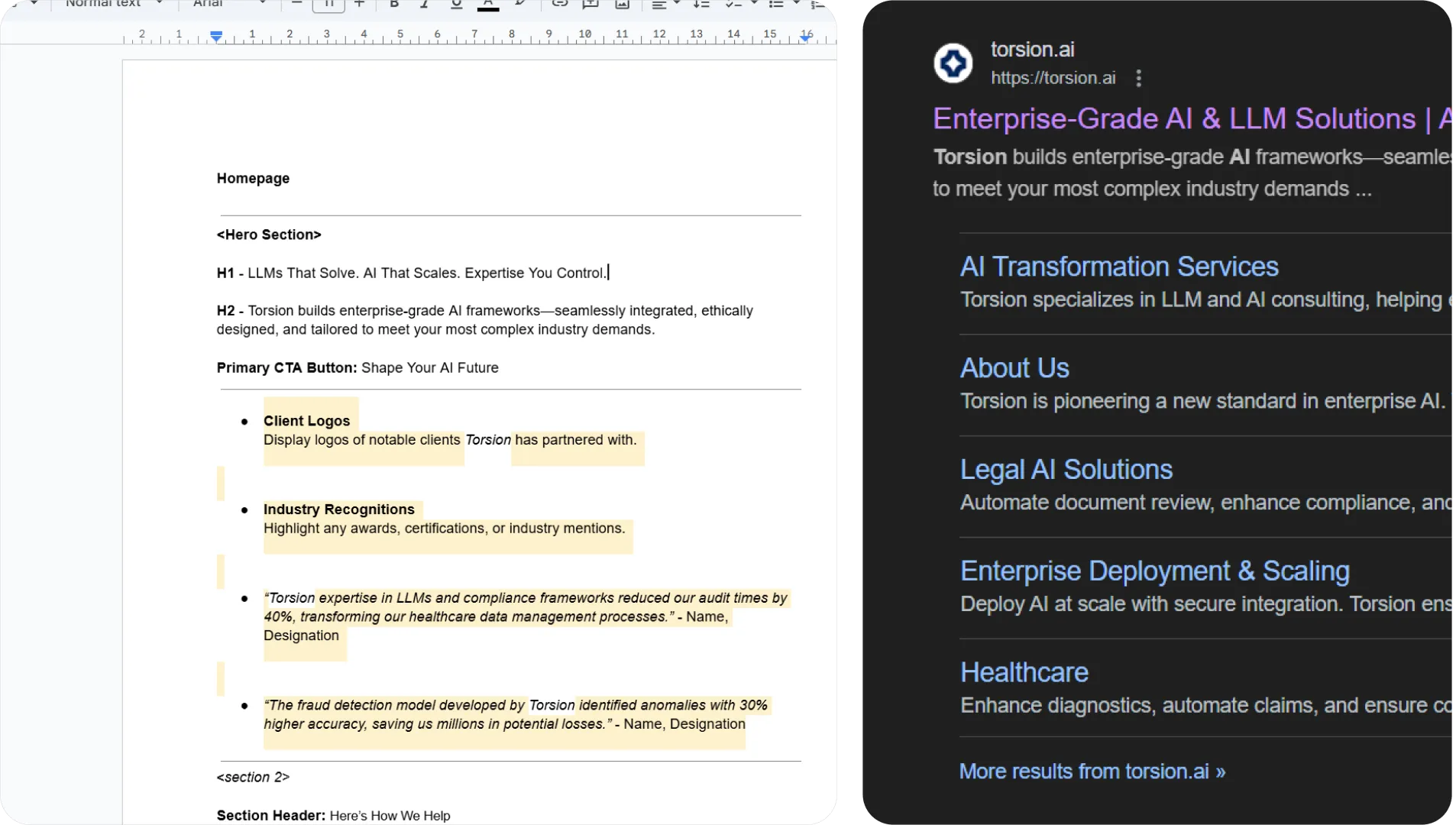
Task: Click the Client Logos bullet heading
Action: [306, 421]
